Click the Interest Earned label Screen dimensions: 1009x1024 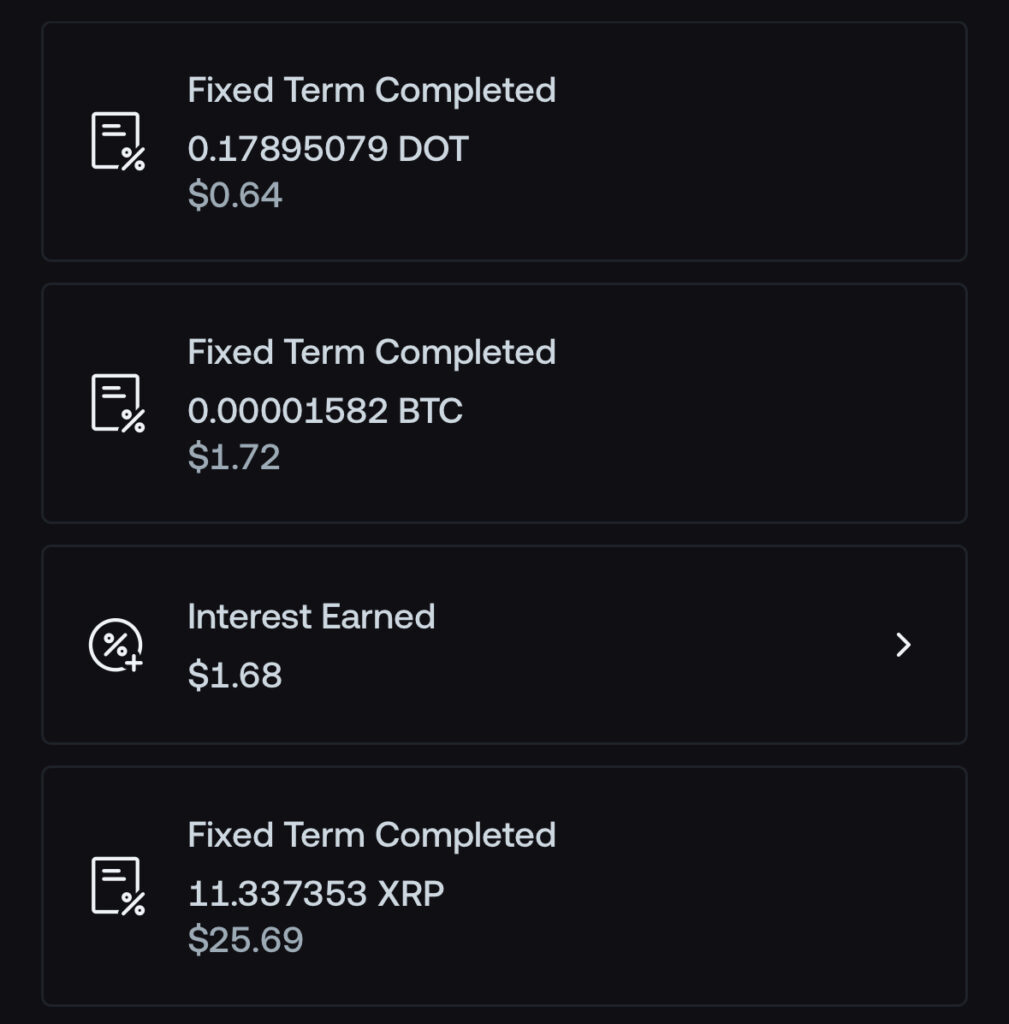point(312,616)
